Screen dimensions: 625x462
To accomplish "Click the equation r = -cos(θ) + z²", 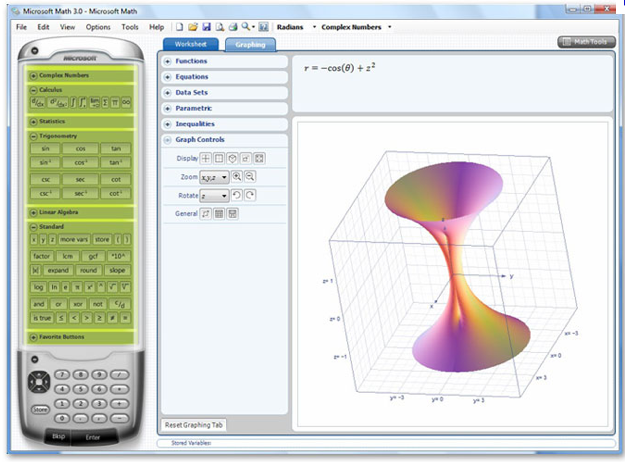I will 340,68.
